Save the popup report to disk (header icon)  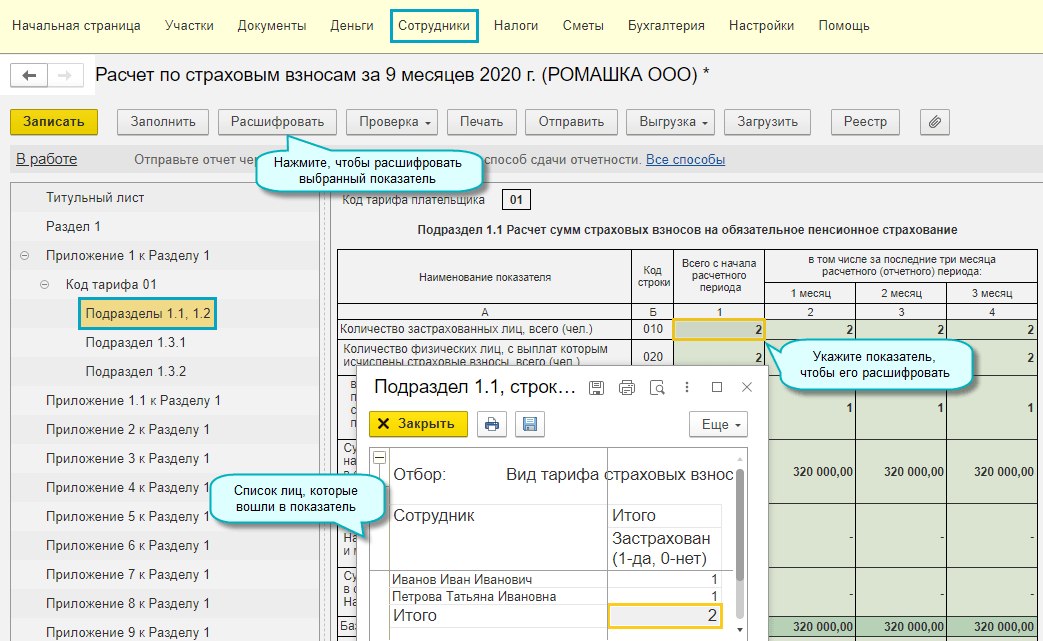point(596,388)
